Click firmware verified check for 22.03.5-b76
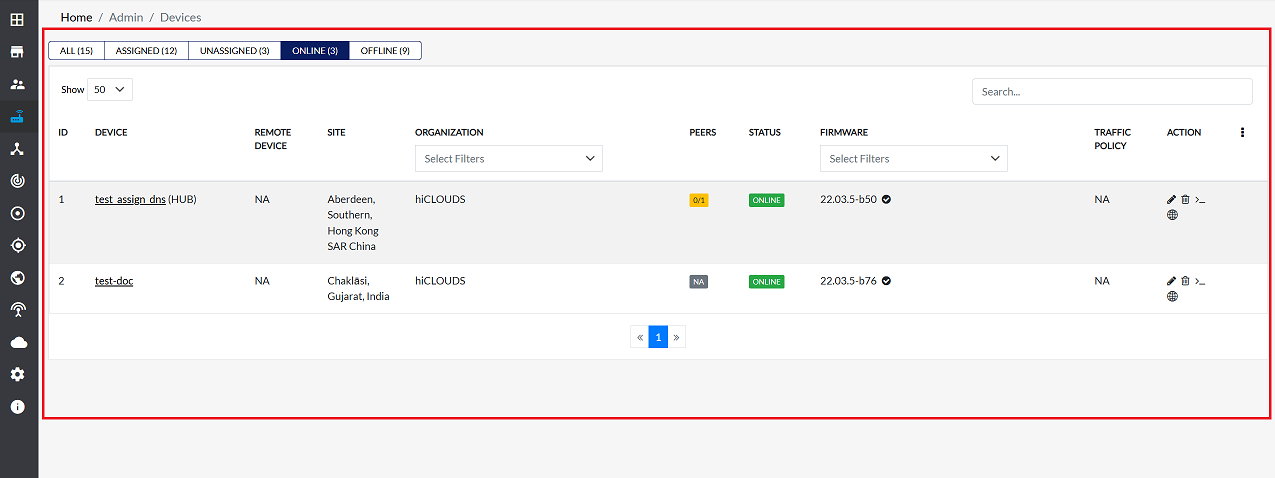The width and height of the screenshot is (1275, 478). point(887,281)
